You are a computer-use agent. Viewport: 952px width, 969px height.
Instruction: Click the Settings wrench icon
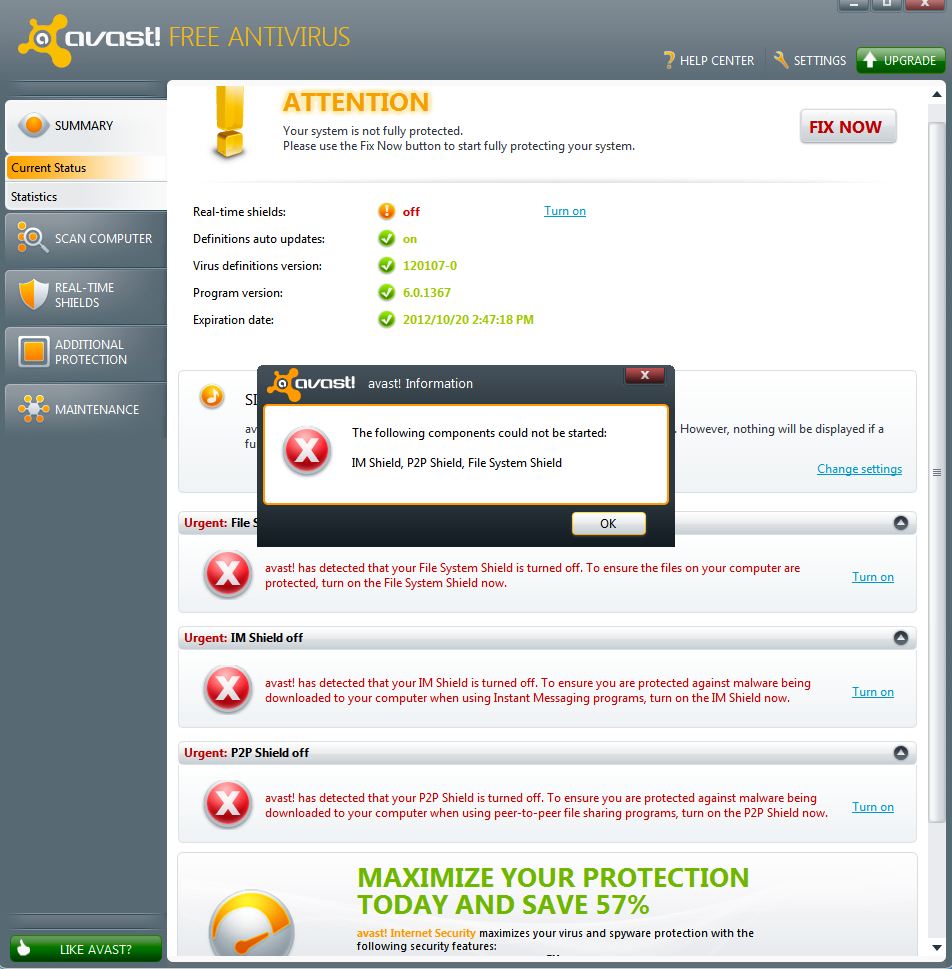point(780,60)
